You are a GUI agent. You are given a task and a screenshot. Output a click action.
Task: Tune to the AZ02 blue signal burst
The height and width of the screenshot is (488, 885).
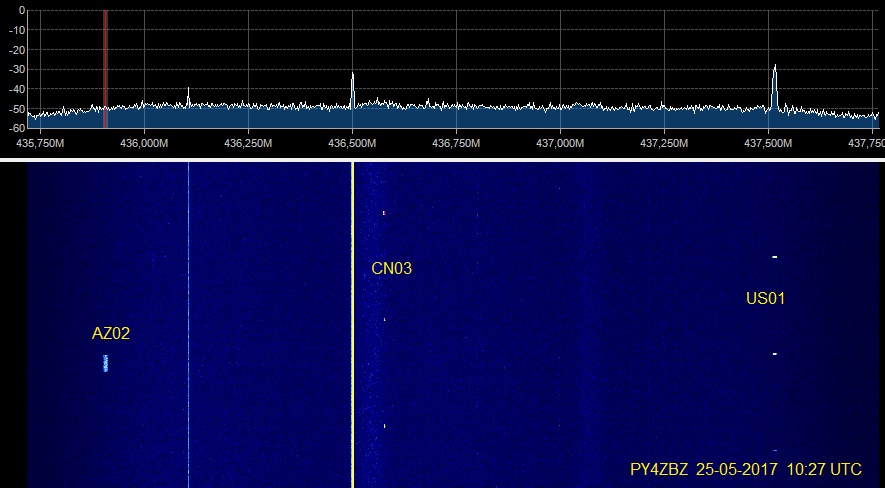106,363
